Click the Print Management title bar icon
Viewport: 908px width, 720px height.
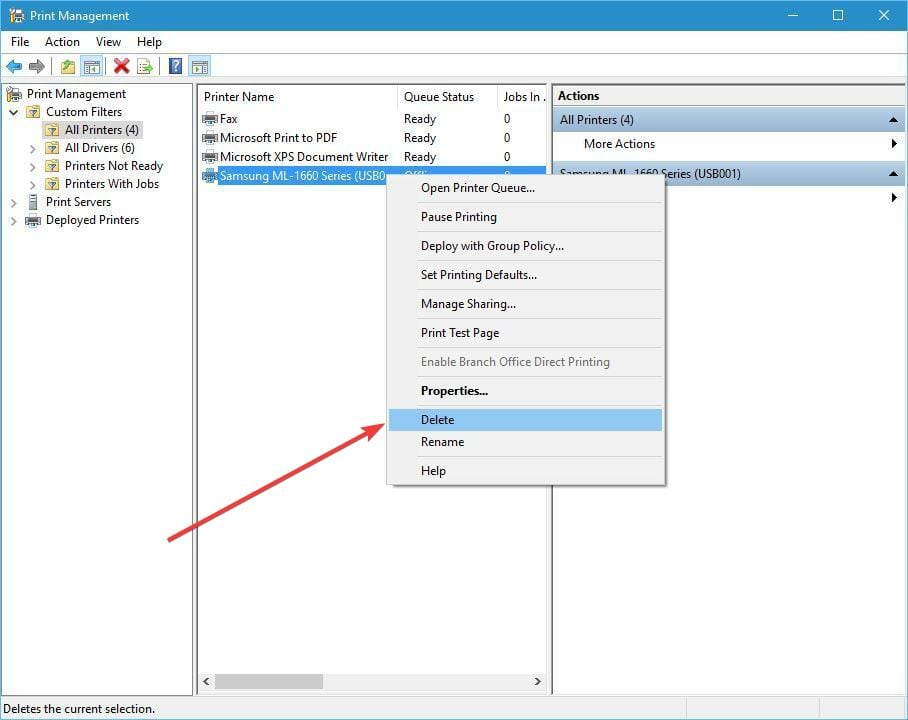tap(16, 16)
